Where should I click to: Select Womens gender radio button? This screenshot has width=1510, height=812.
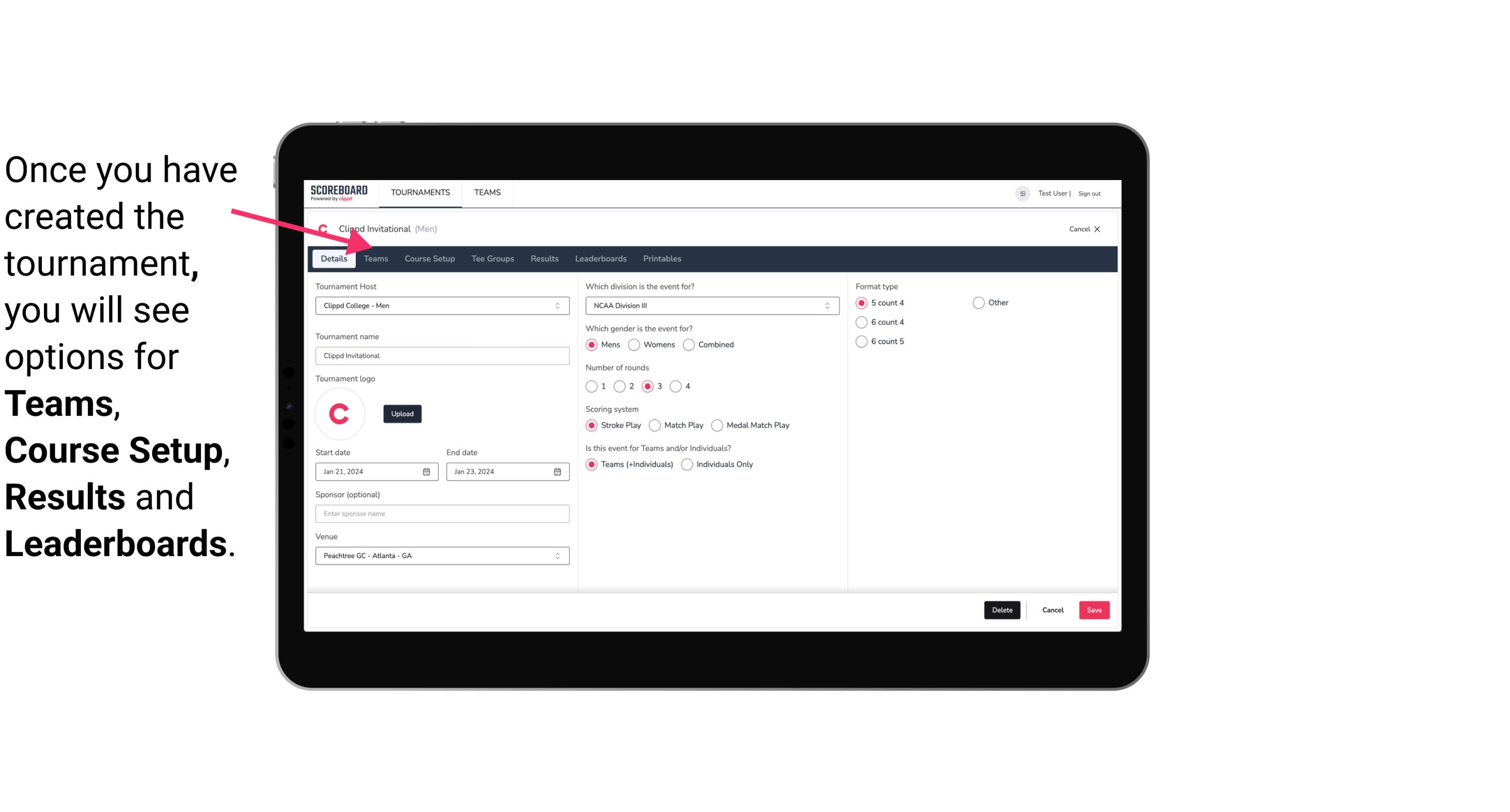click(634, 344)
